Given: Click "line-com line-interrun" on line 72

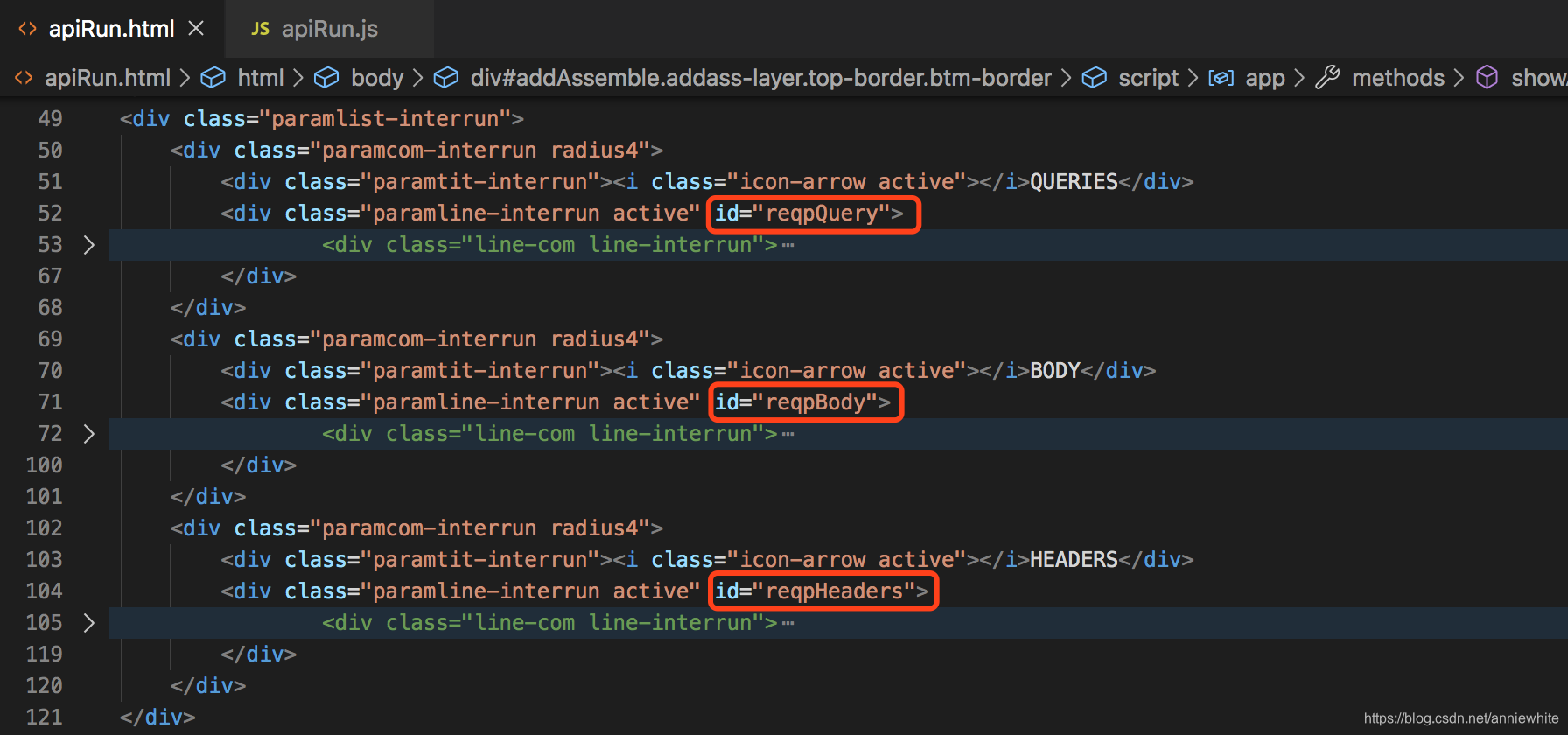Looking at the screenshot, I should pyautogui.click(x=612, y=434).
